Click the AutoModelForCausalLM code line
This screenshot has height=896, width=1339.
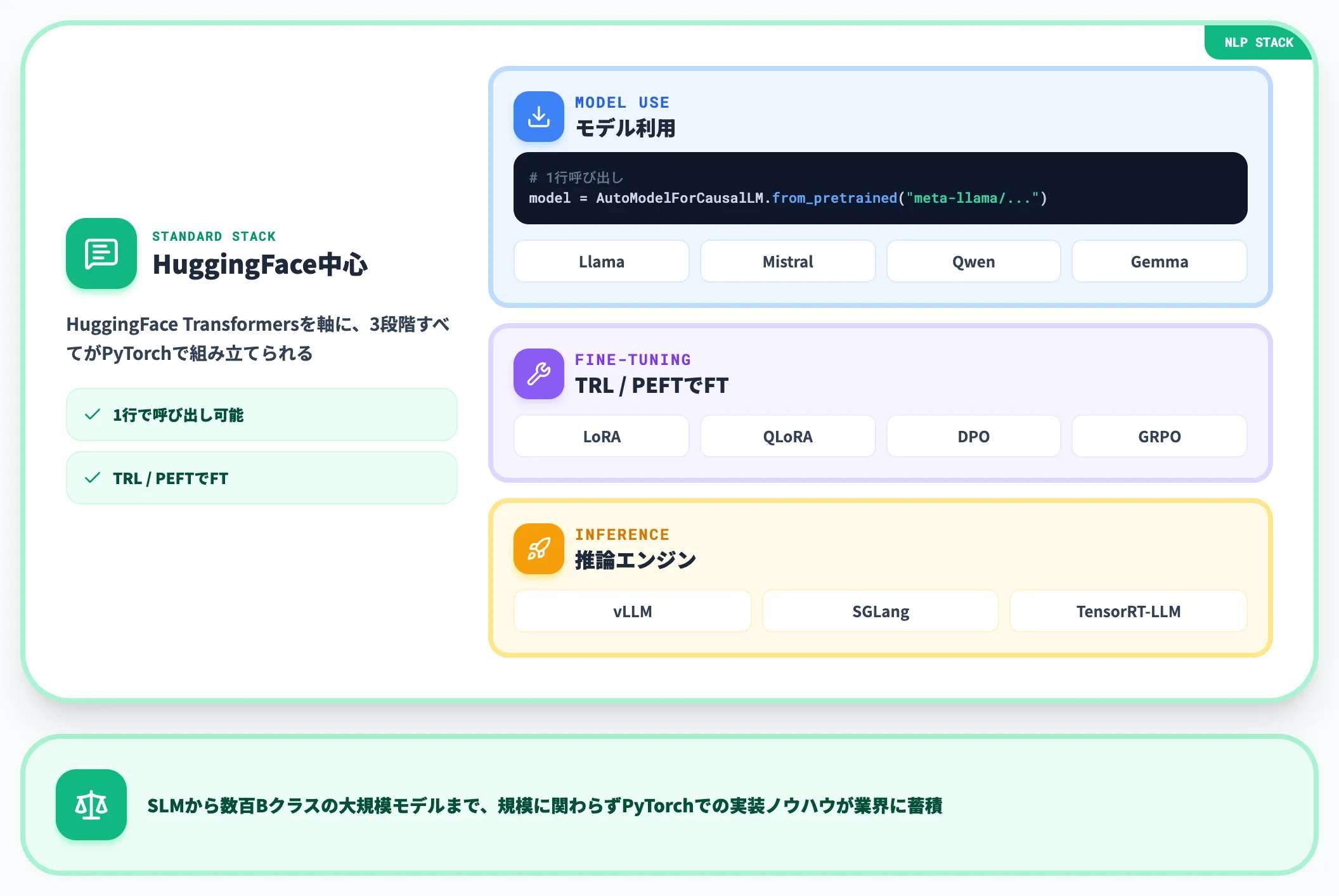[x=788, y=198]
